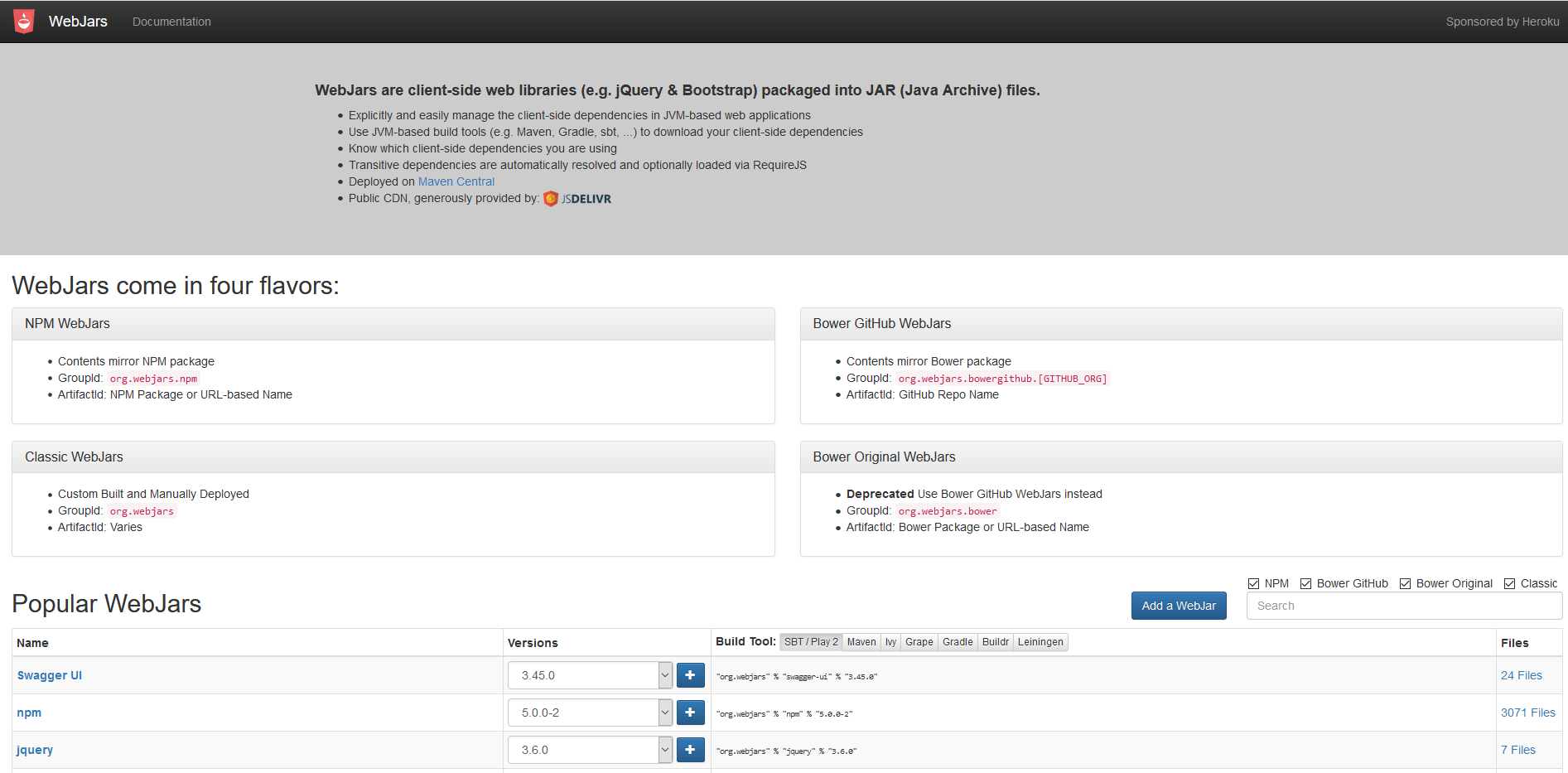
Task: Open the 7 Files link
Action: click(1518, 750)
